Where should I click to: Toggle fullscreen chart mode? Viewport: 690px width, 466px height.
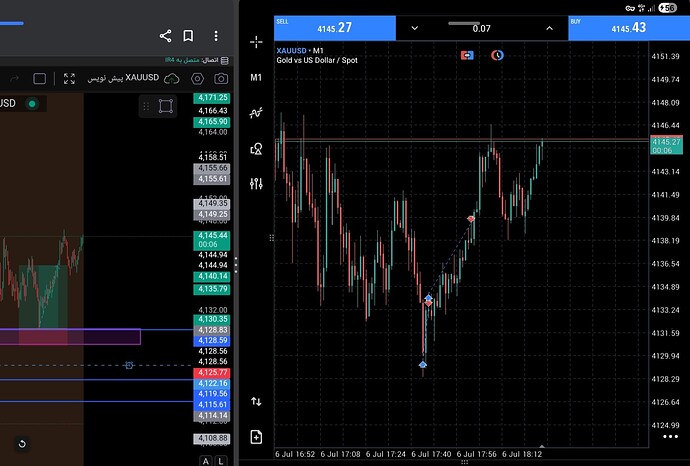click(69, 79)
